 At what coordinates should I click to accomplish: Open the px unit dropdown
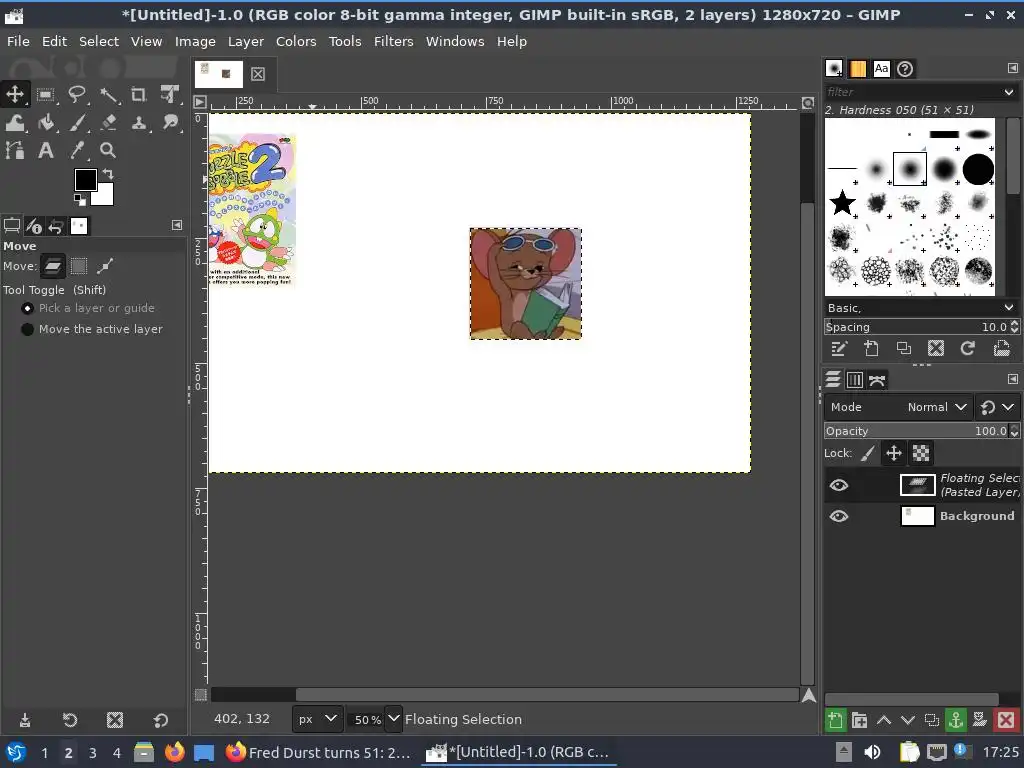317,719
